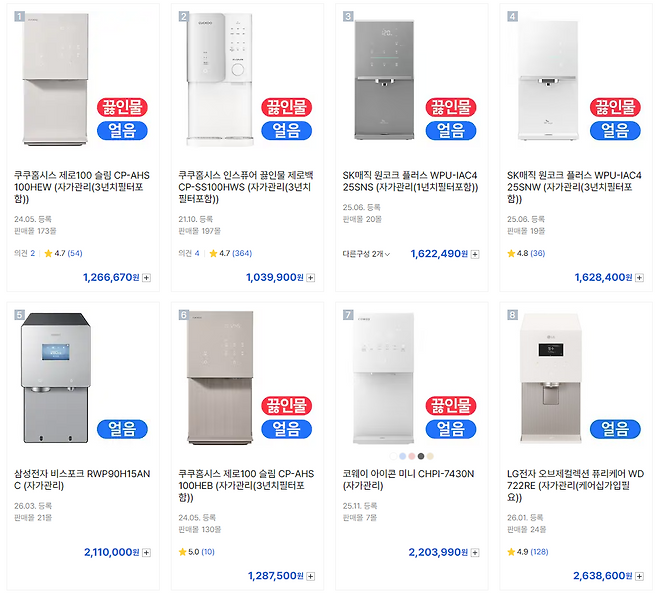Image resolution: width=658 pixels, height=595 pixels.
Task: Click the star icon on LG 퓨리케어 rating
Action: coord(512,552)
